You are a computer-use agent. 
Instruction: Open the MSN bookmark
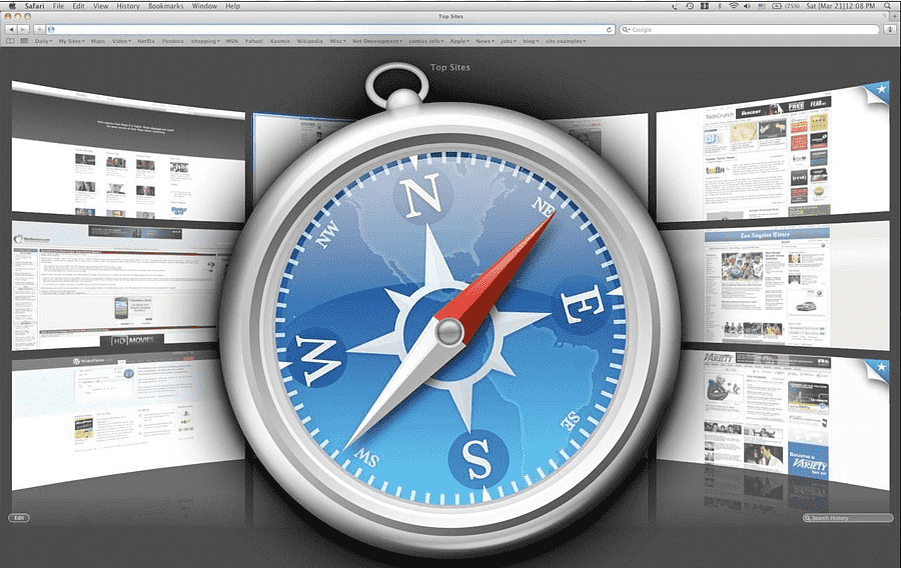pos(232,41)
